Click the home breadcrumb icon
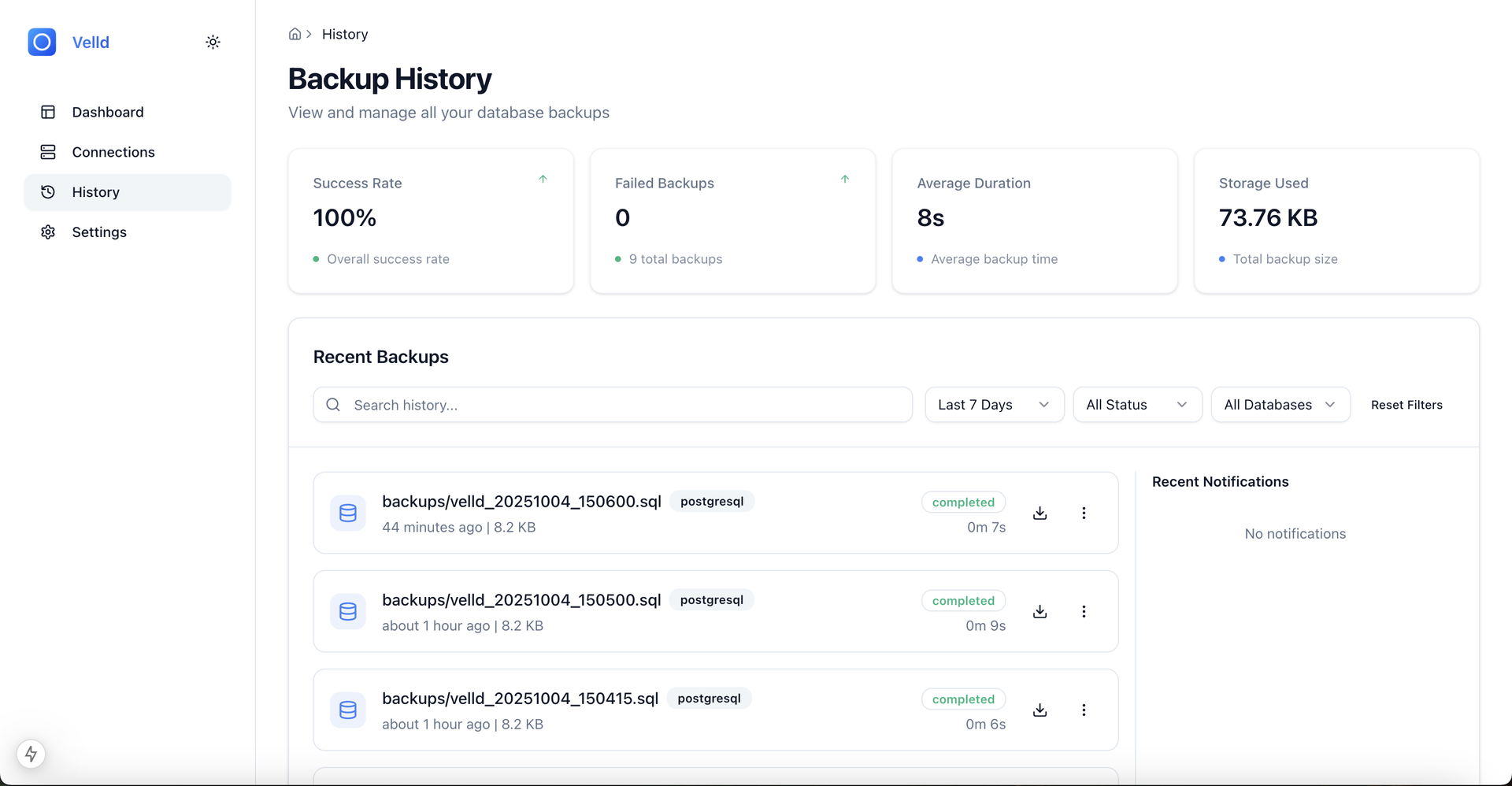The width and height of the screenshot is (1512, 786). pyautogui.click(x=295, y=34)
